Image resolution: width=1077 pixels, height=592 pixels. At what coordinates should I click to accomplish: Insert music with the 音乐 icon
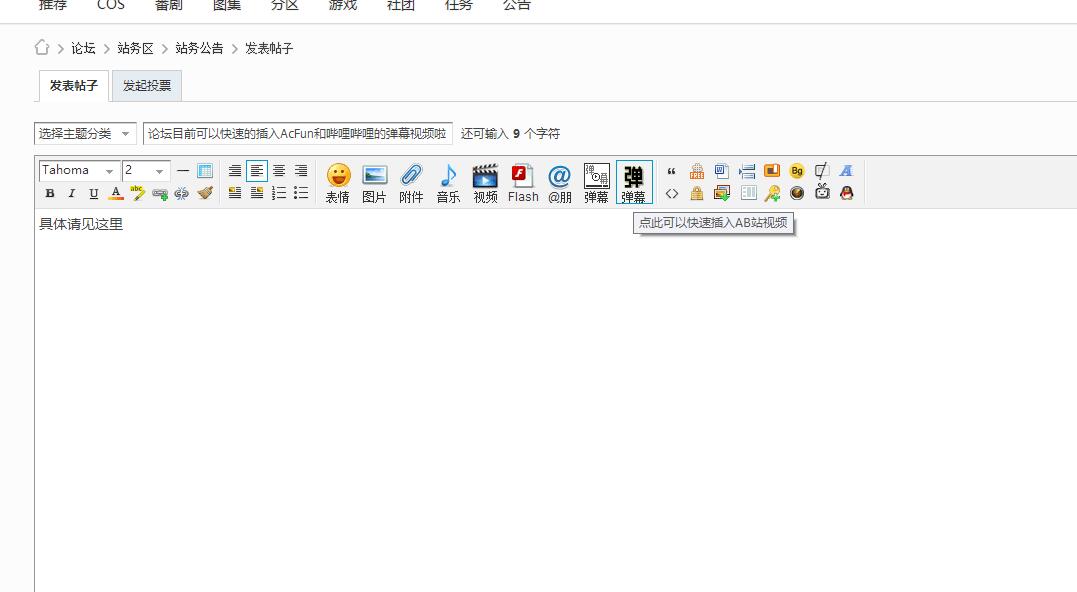(x=448, y=182)
